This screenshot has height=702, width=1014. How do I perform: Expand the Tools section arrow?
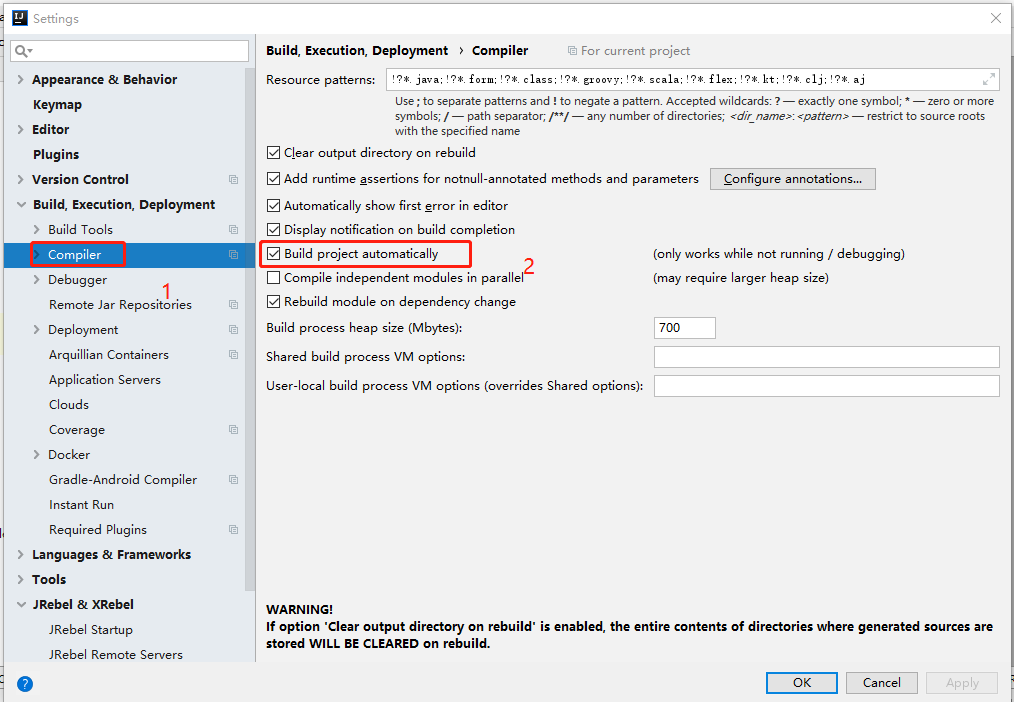point(21,580)
